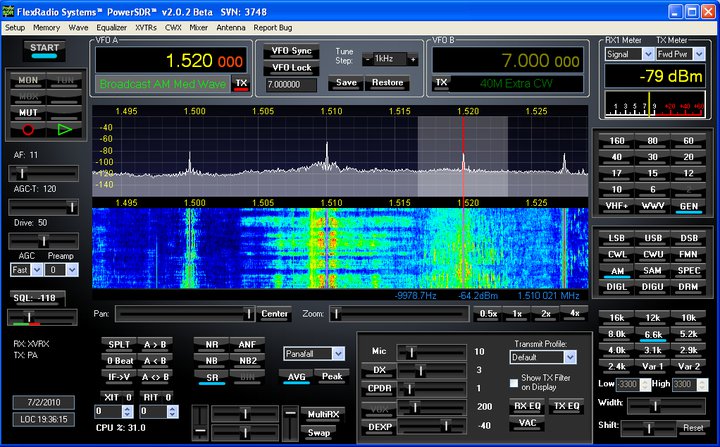This screenshot has width=720, height=447.
Task: Open the Equalizer menu
Action: tap(112, 28)
